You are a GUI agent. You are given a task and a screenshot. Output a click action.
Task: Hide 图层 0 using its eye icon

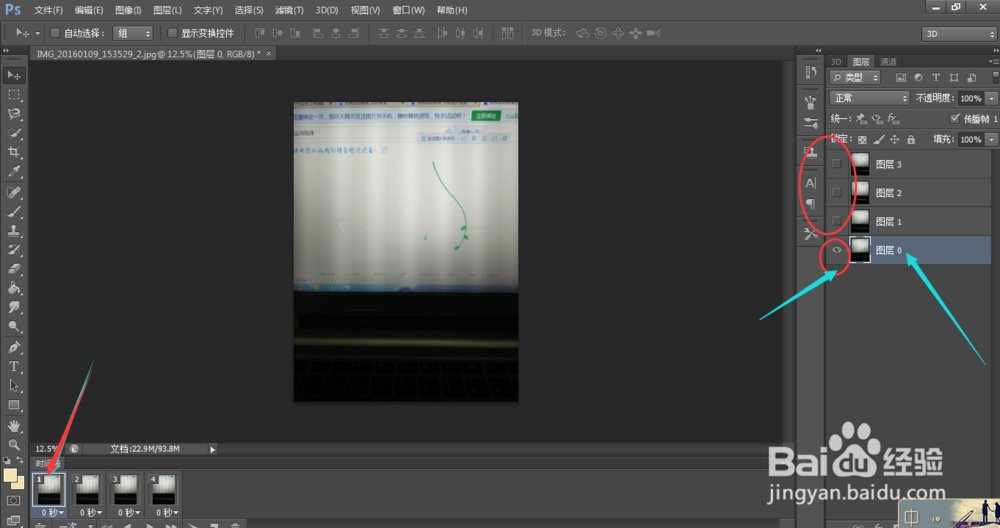pyautogui.click(x=837, y=250)
